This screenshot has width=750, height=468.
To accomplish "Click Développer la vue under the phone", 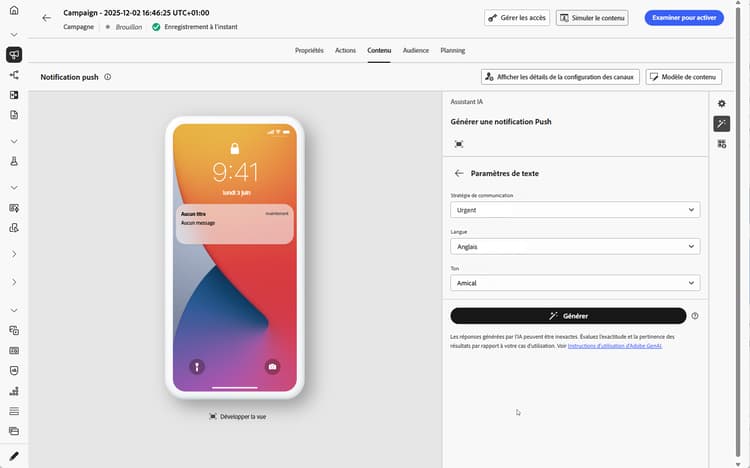I will point(238,416).
